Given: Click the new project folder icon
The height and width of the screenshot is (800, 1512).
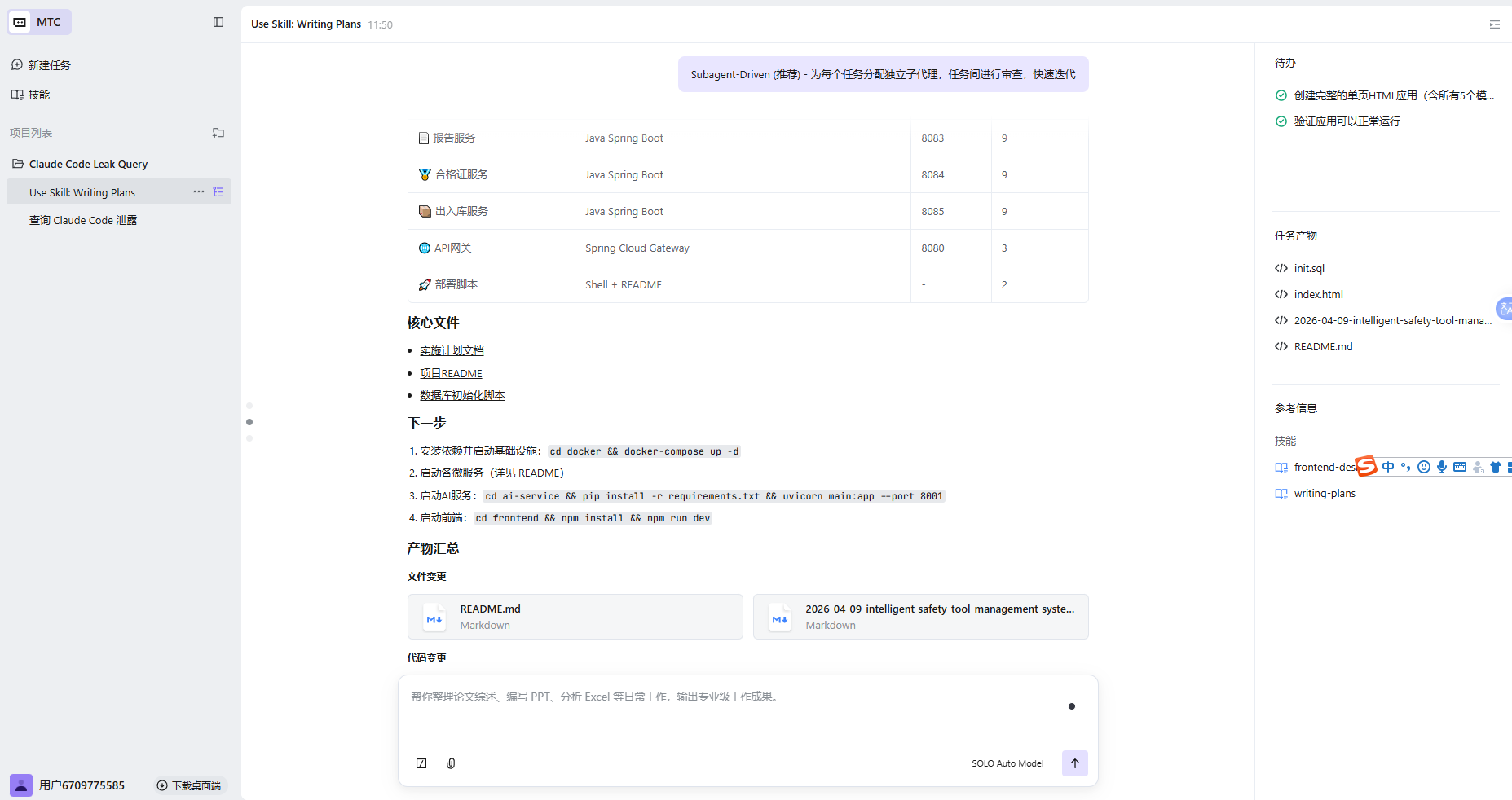Looking at the screenshot, I should (218, 133).
